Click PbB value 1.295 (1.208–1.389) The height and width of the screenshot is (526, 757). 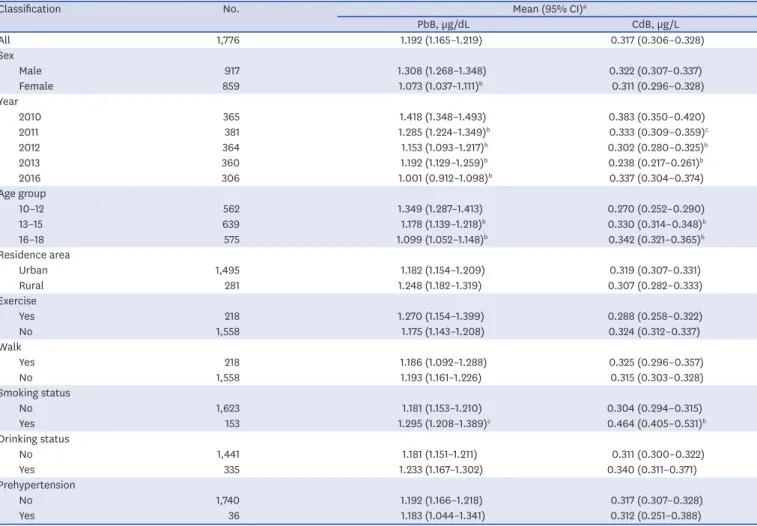tap(444, 424)
